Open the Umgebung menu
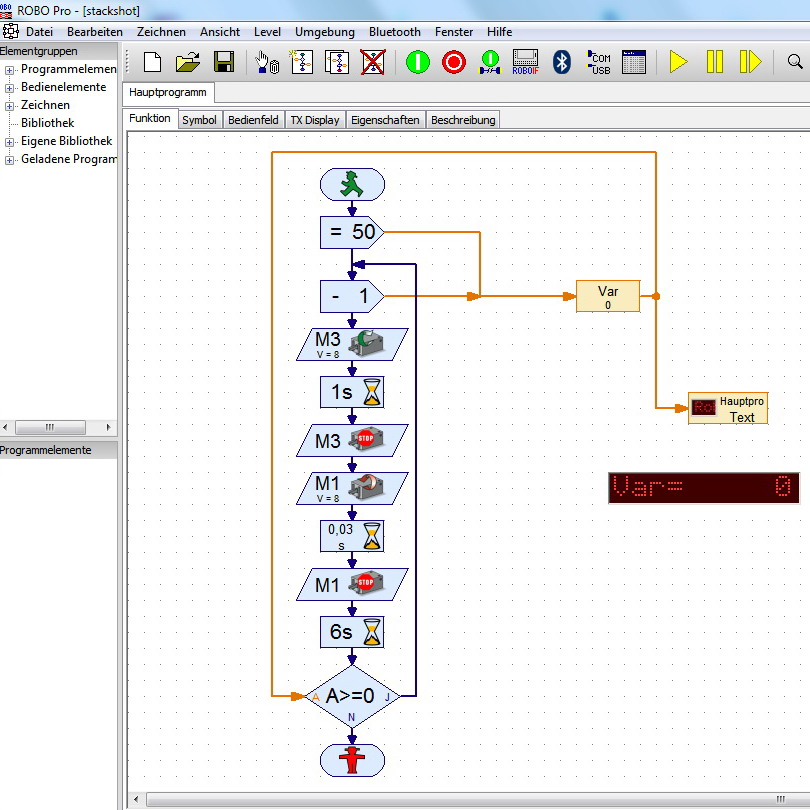 click(325, 32)
